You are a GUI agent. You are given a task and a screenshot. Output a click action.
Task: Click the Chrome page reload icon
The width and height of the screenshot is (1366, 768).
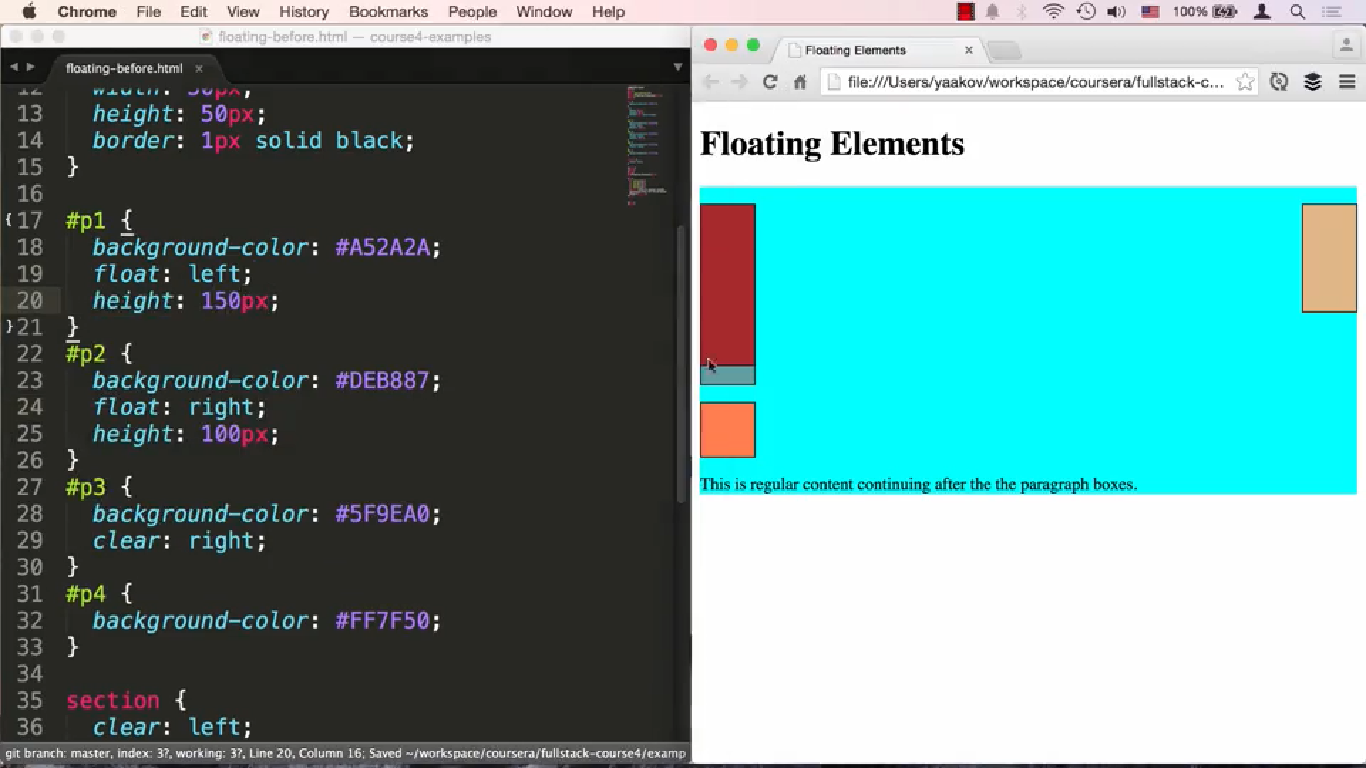click(769, 82)
